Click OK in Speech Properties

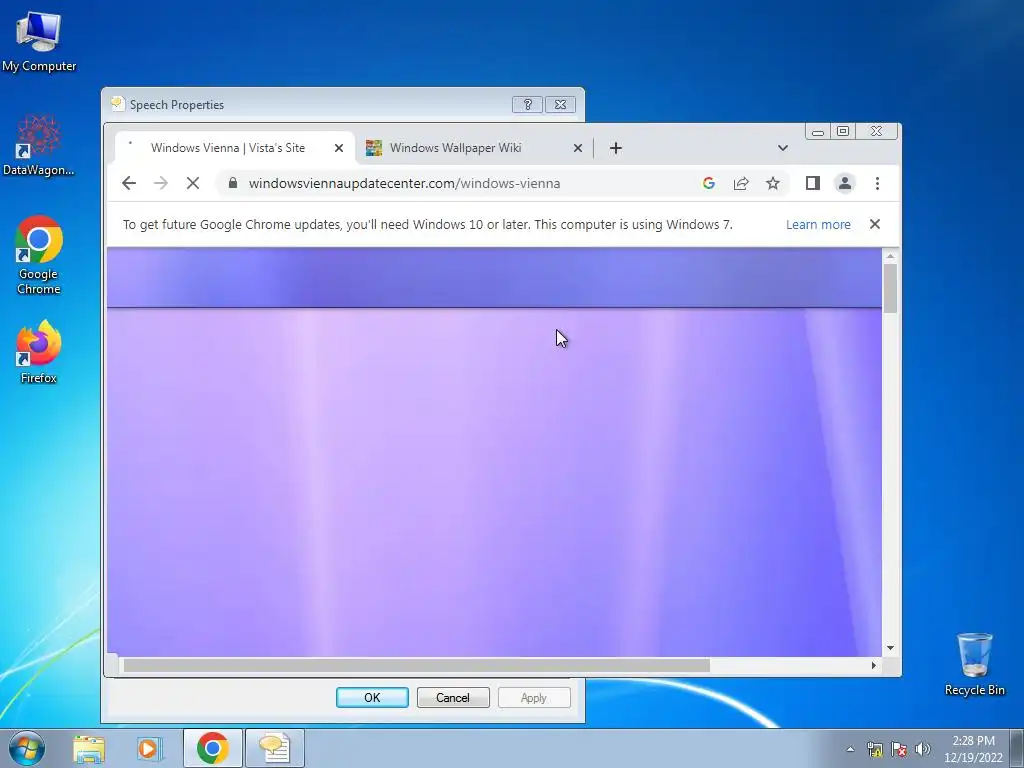pos(372,697)
